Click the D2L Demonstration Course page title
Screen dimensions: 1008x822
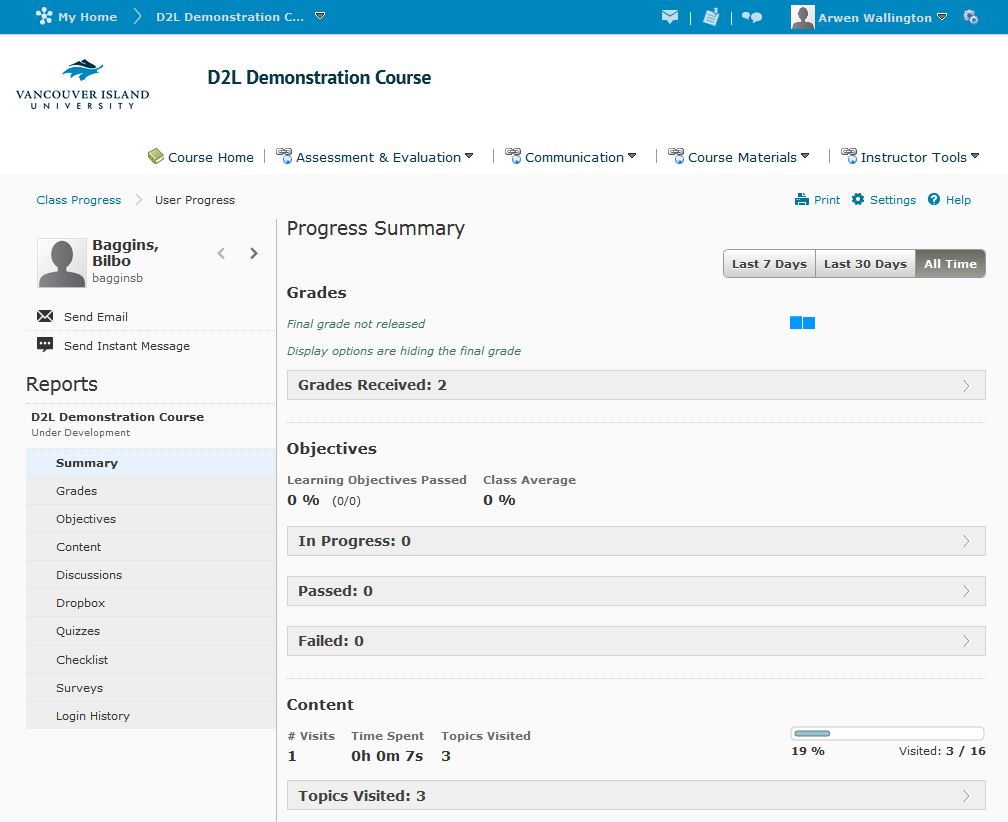tap(320, 77)
